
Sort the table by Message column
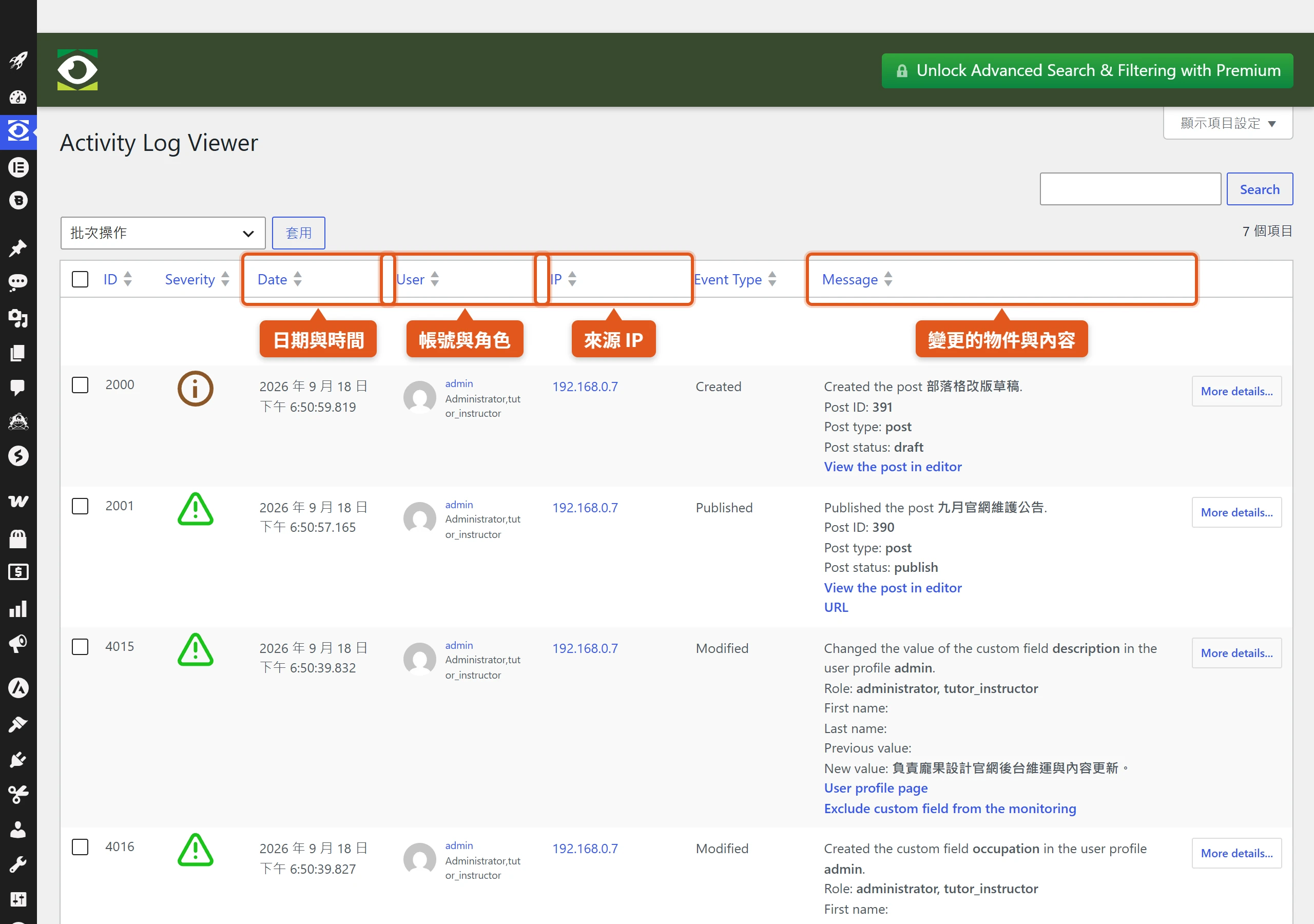[x=857, y=279]
